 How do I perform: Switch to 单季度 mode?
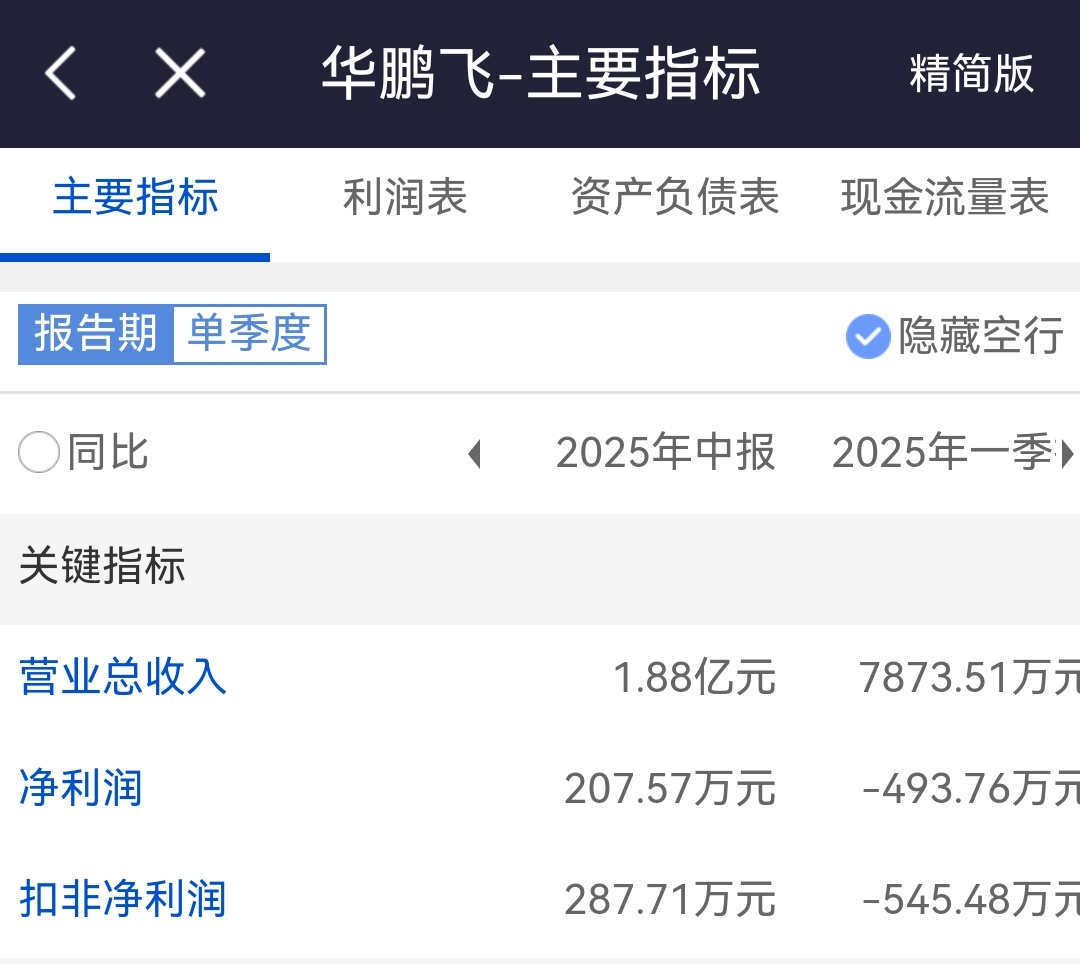coord(249,334)
